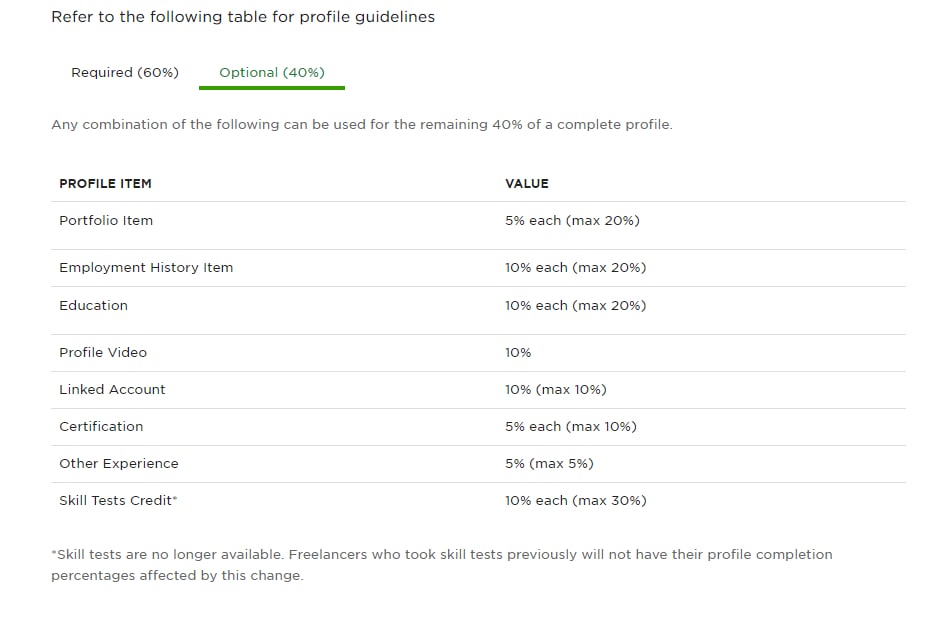Screen dimensions: 951x623
Task: Click the 5% each (max 10%) value
Action: (x=571, y=426)
